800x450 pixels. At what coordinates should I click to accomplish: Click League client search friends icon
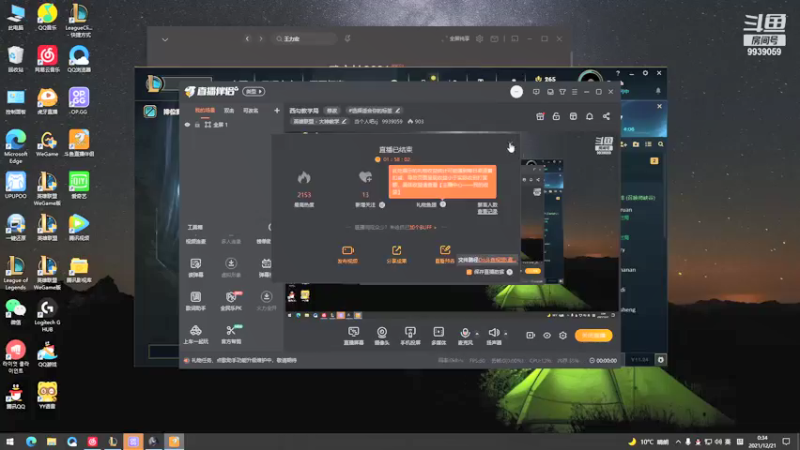661,144
